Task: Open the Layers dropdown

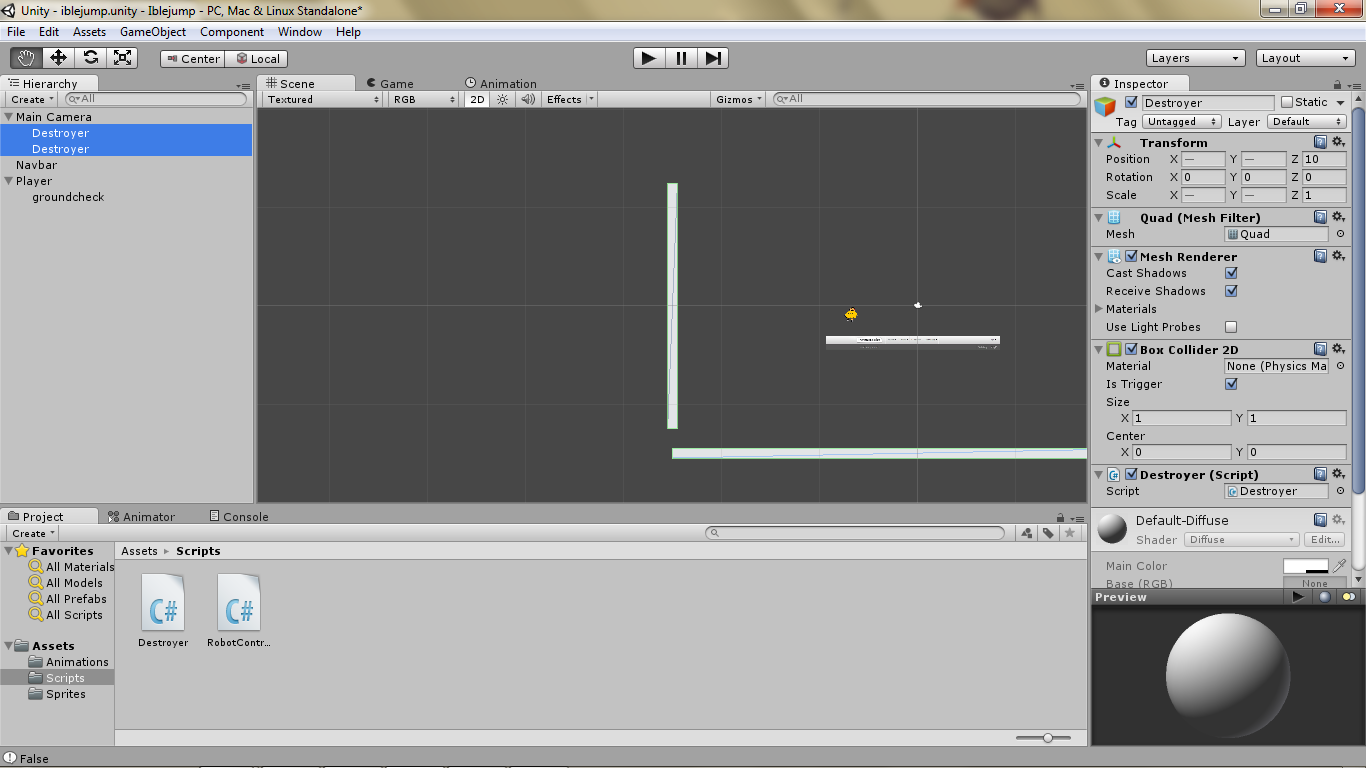Action: 1196,58
